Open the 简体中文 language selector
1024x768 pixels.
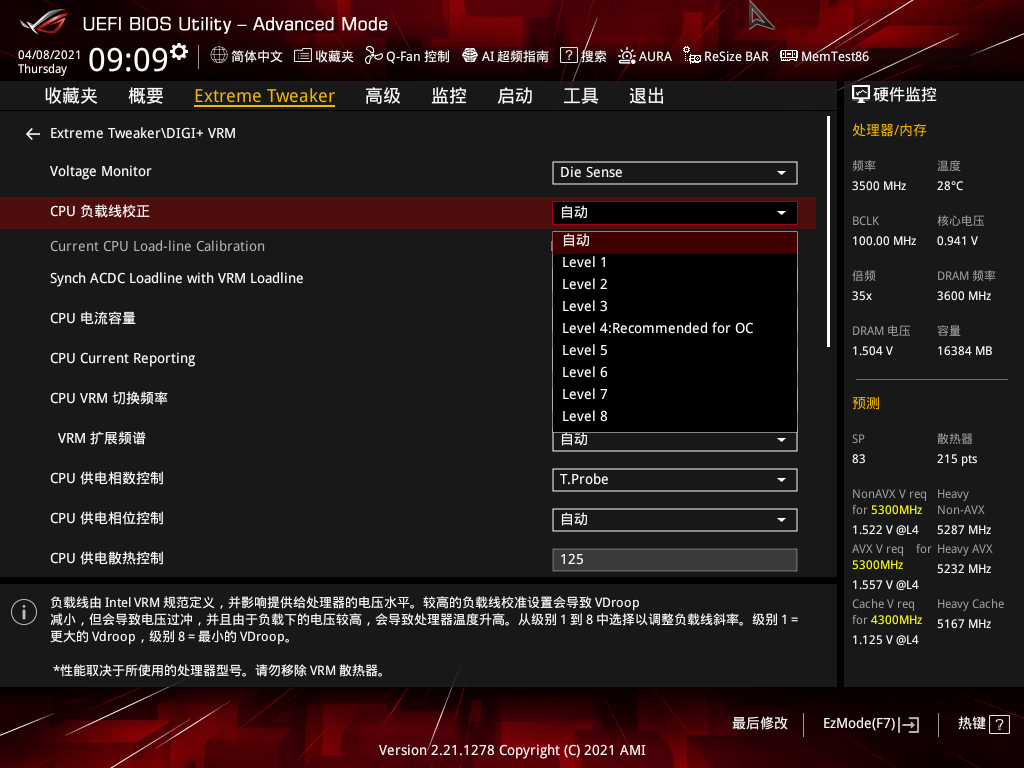click(x=247, y=56)
